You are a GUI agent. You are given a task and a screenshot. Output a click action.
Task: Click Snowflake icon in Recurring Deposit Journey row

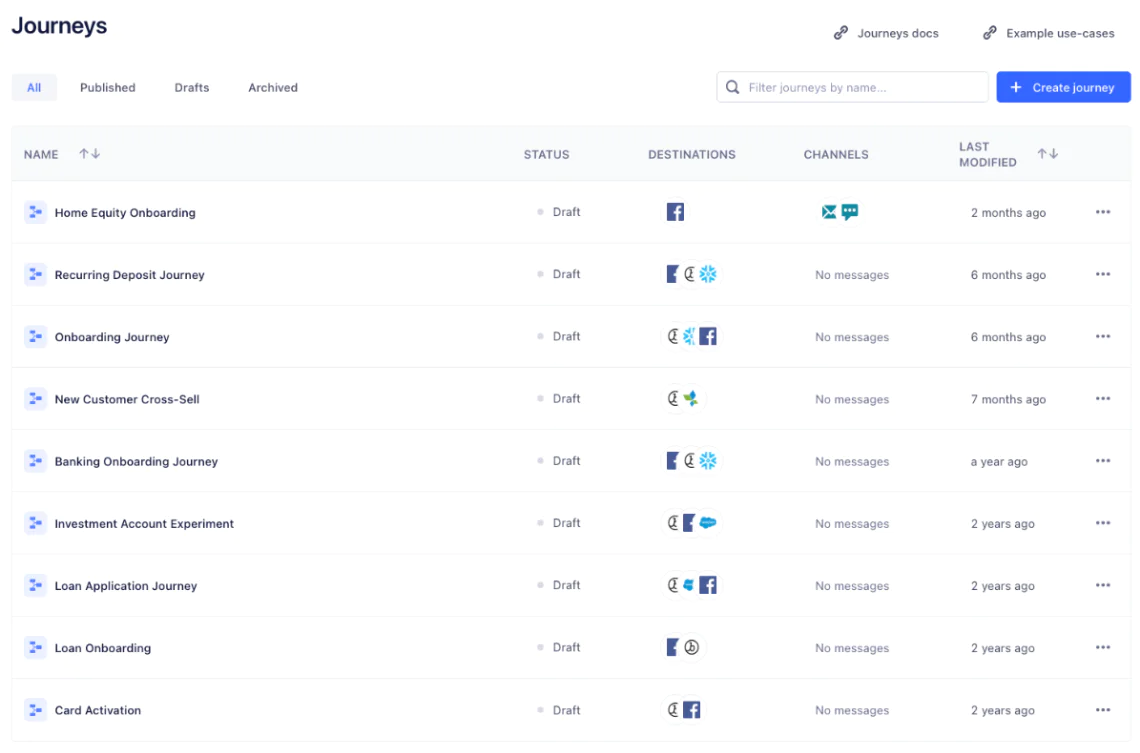pyautogui.click(x=708, y=274)
